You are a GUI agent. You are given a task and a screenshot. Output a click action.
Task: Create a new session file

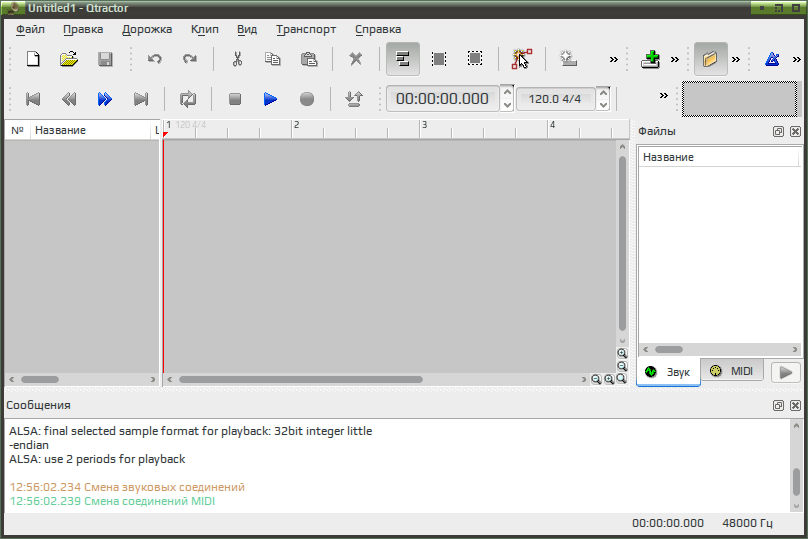(x=33, y=59)
